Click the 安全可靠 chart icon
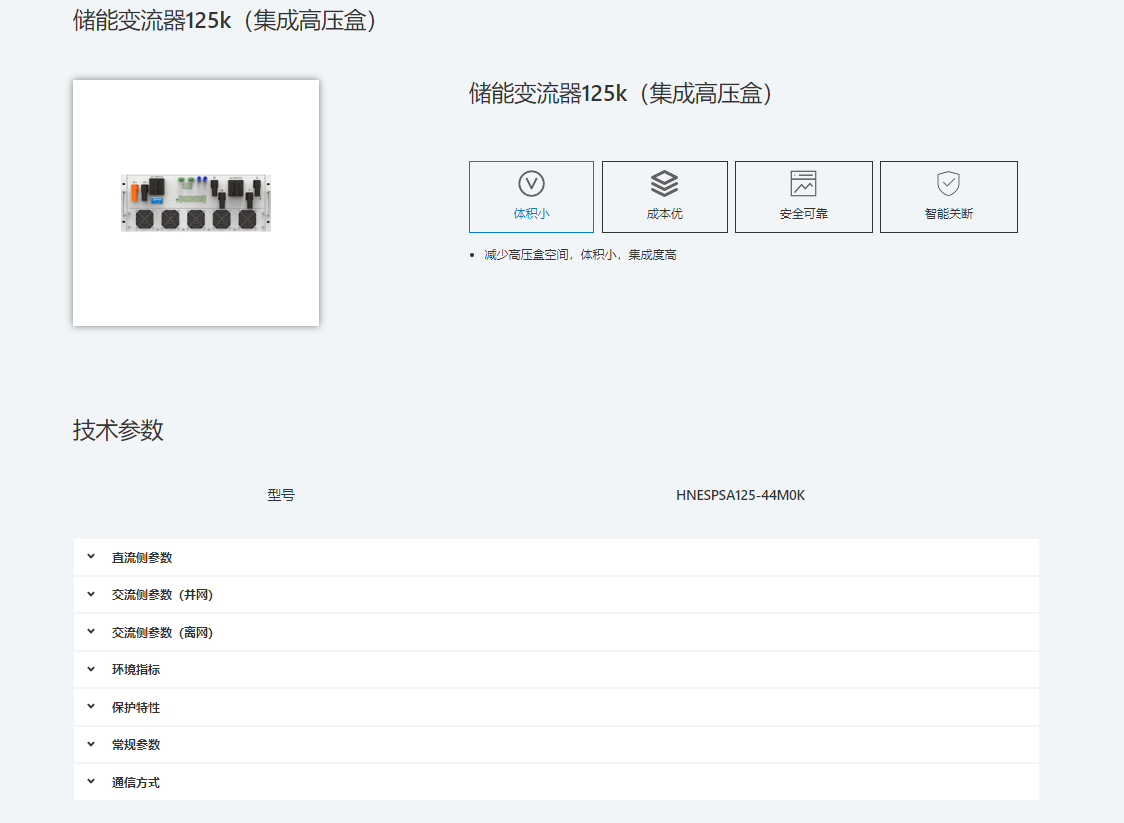Screen dimensions: 1124x823 [x=804, y=183]
